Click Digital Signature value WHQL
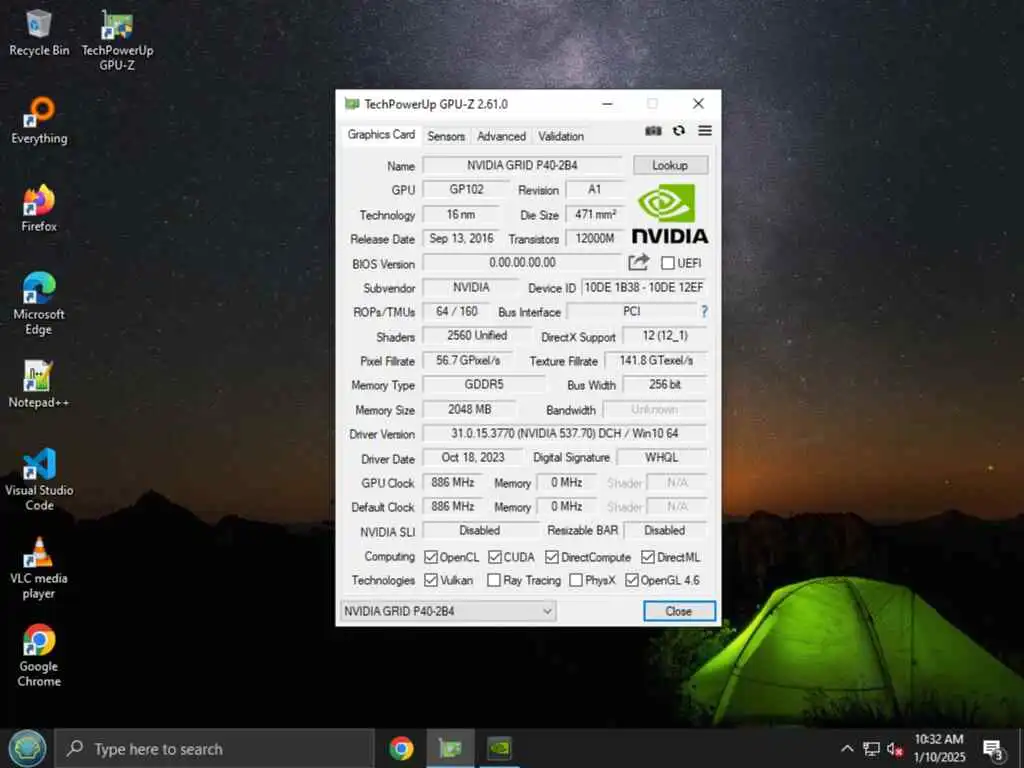The image size is (1024, 768). [x=662, y=458]
